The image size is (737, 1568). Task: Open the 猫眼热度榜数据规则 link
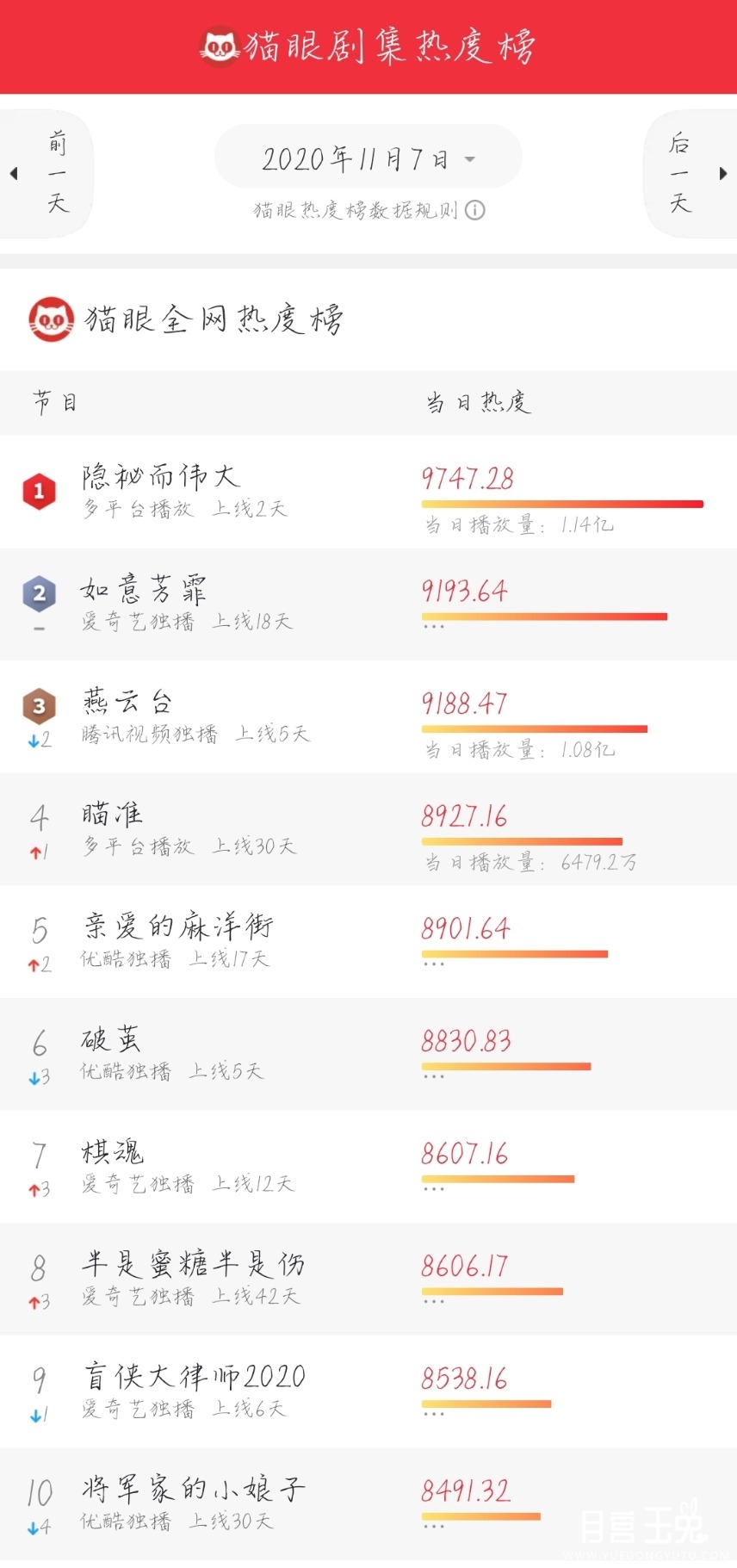click(x=356, y=210)
